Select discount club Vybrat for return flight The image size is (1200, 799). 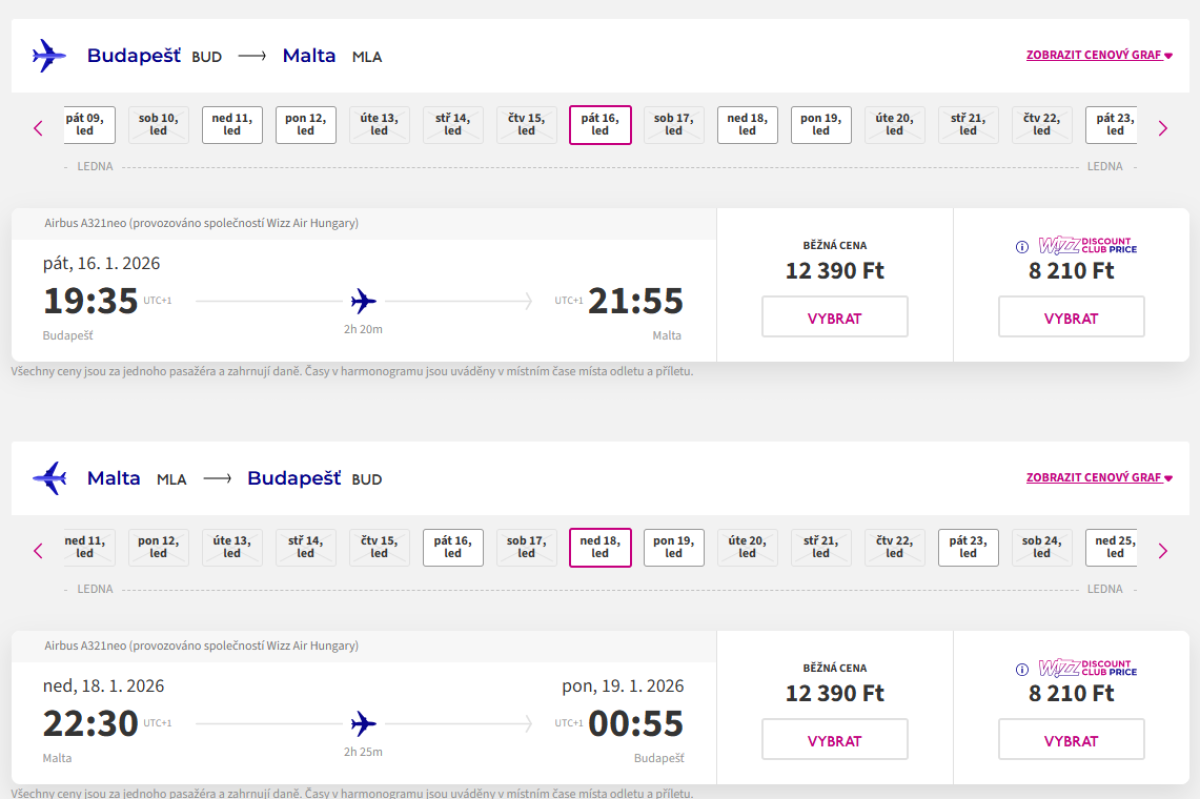point(1071,740)
